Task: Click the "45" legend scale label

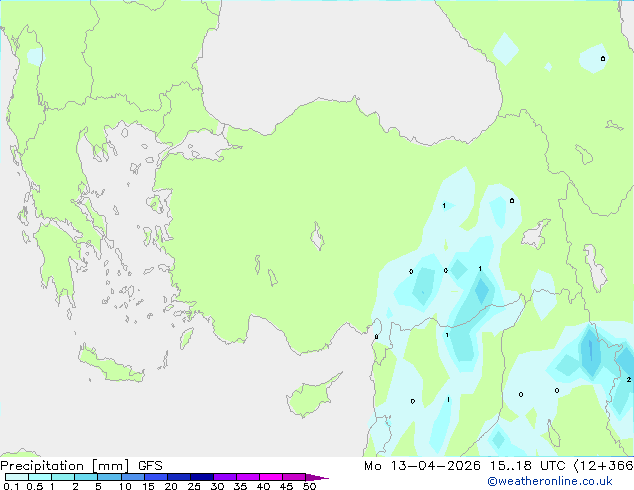Action: tap(286, 486)
